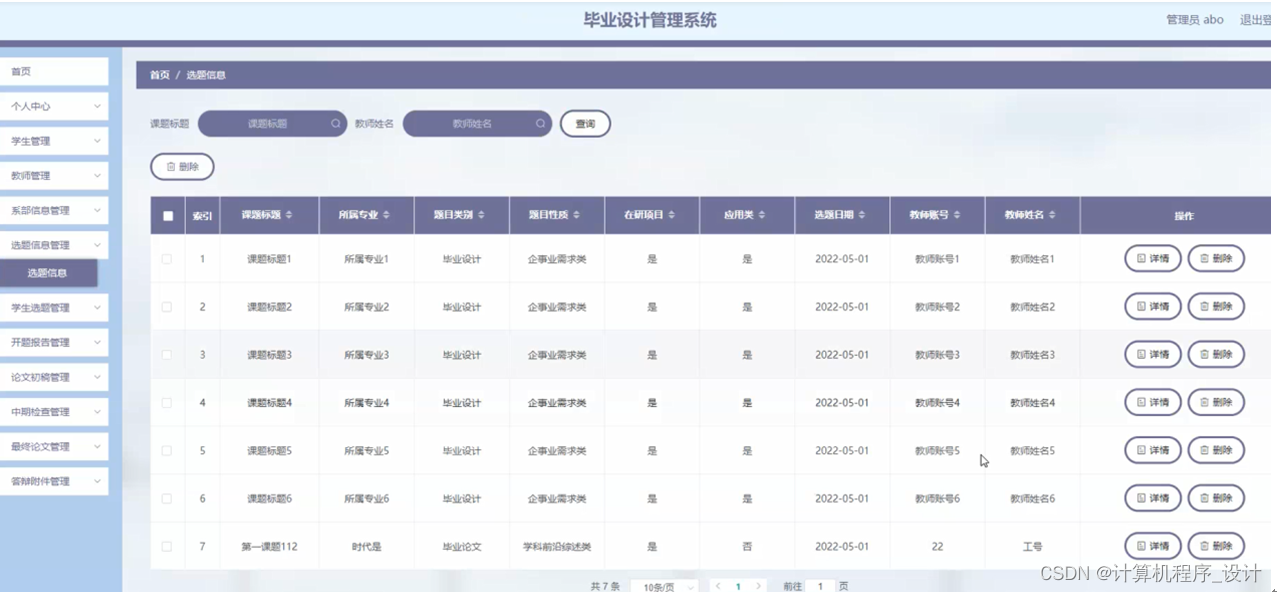Viewport: 1277px width, 592px height.
Task: Delete the 课题标题3 row
Action: point(1216,355)
